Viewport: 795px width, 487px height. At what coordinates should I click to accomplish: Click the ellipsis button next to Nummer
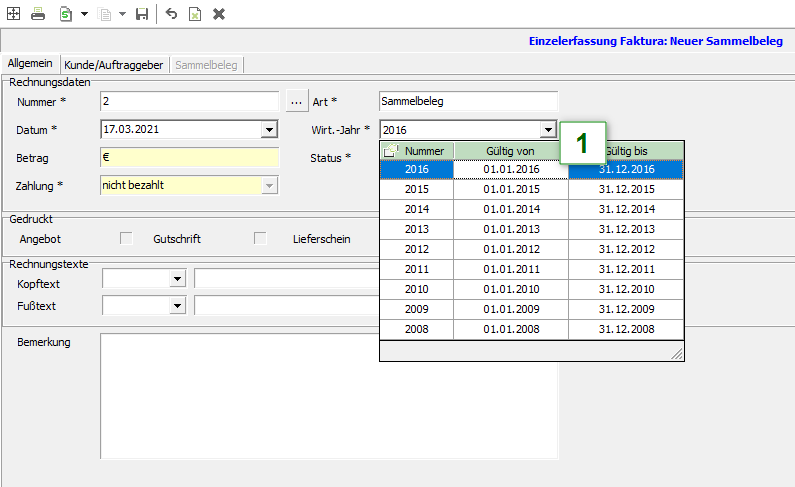click(295, 102)
